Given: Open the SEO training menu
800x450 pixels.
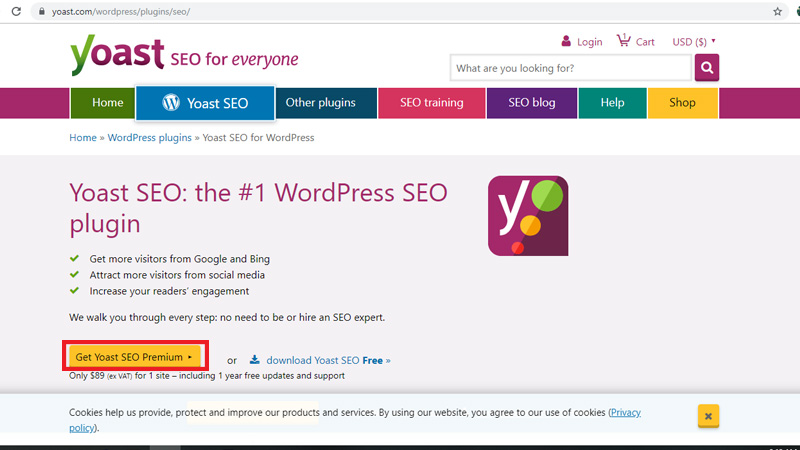Looking at the screenshot, I should click(x=432, y=103).
